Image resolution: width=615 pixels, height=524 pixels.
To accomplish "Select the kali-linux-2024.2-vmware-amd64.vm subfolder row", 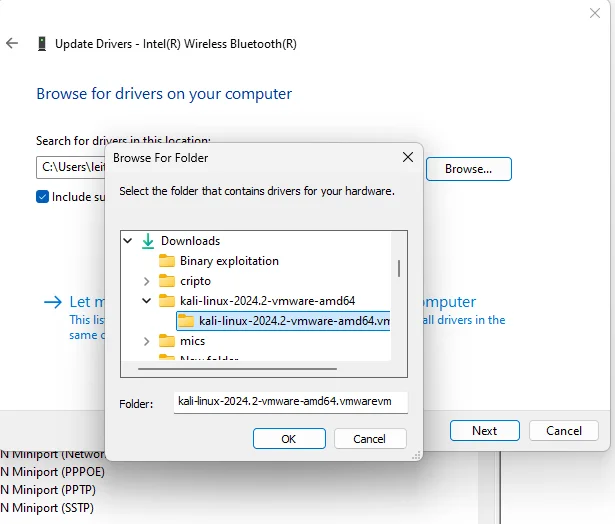I will (x=283, y=321).
